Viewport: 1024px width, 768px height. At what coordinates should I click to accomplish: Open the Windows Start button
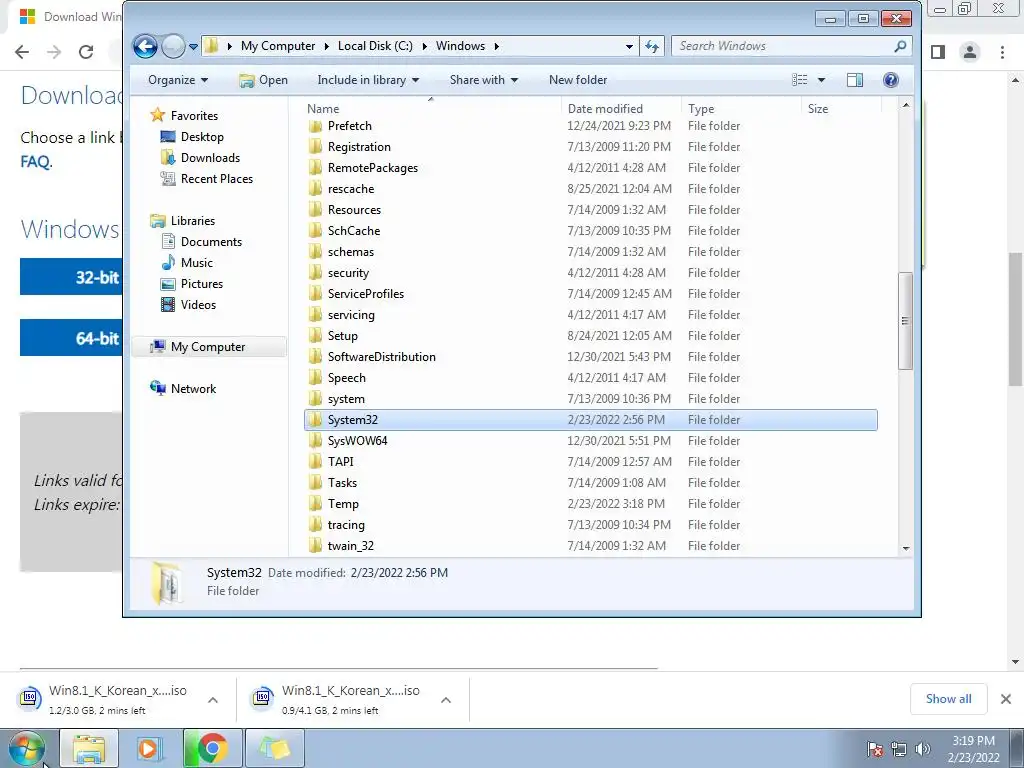point(27,748)
